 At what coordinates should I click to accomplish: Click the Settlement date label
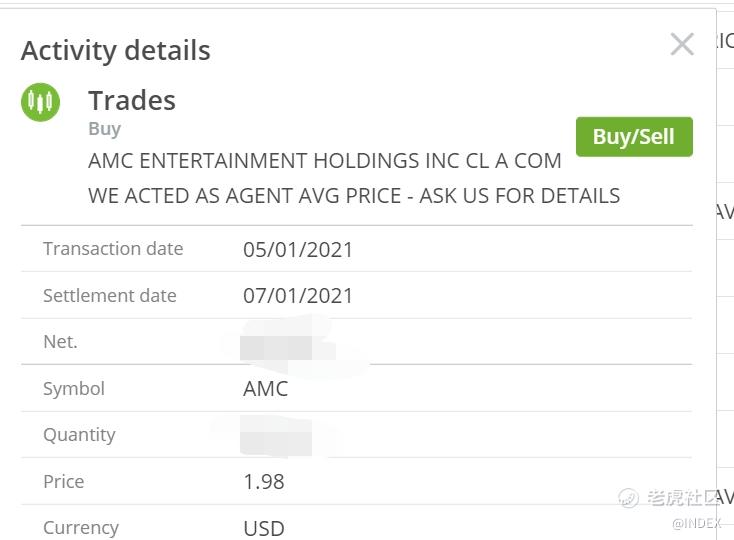pyautogui.click(x=110, y=296)
